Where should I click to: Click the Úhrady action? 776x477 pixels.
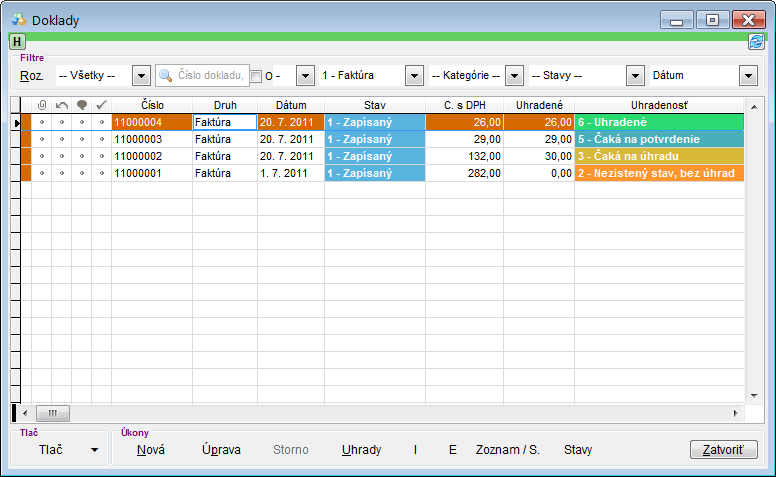[361, 450]
